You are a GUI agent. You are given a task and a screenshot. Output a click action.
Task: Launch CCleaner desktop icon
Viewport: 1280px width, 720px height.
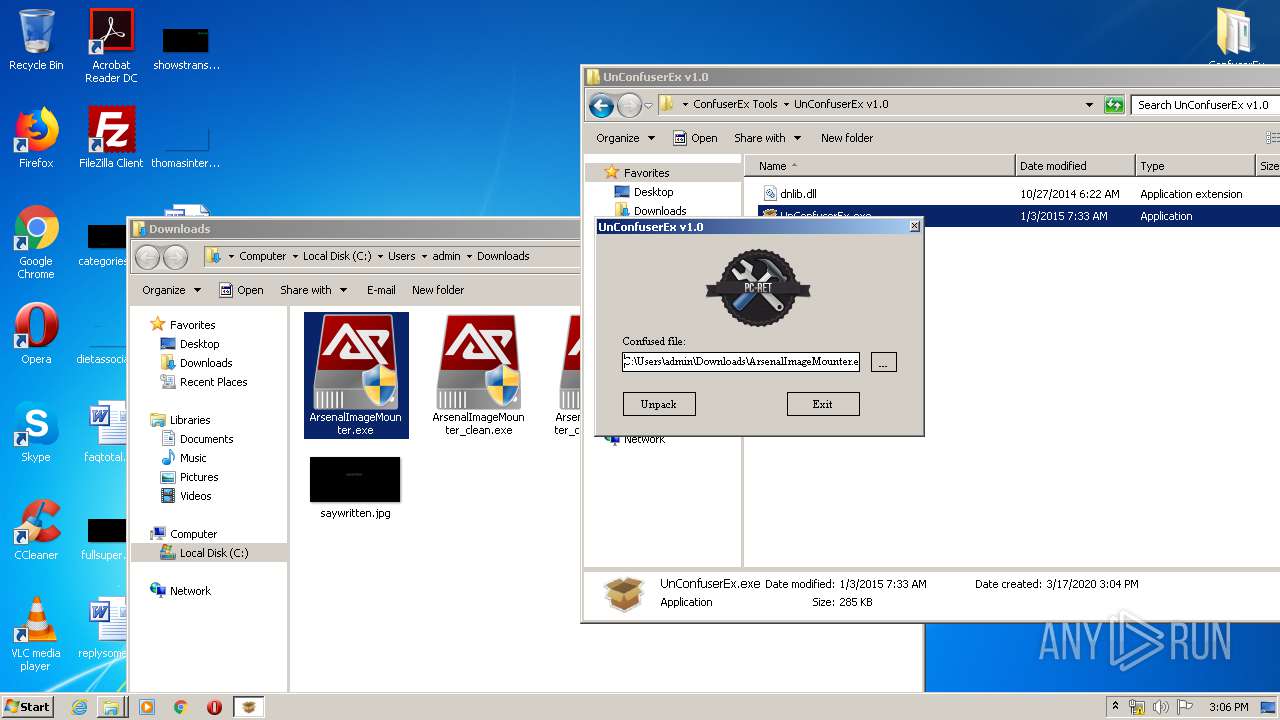click(x=36, y=529)
